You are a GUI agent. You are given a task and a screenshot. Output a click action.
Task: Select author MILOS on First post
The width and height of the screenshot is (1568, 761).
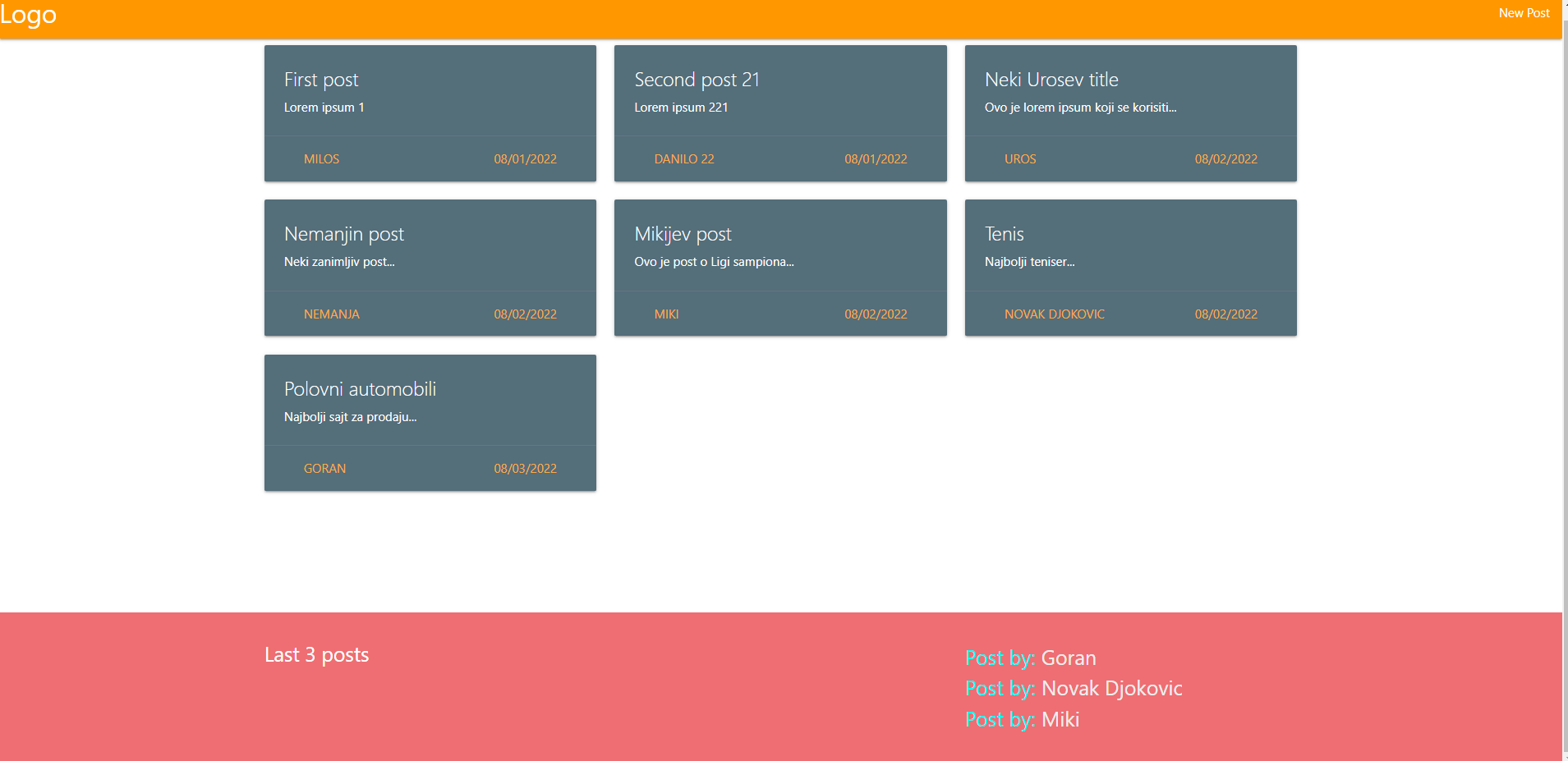(x=321, y=158)
